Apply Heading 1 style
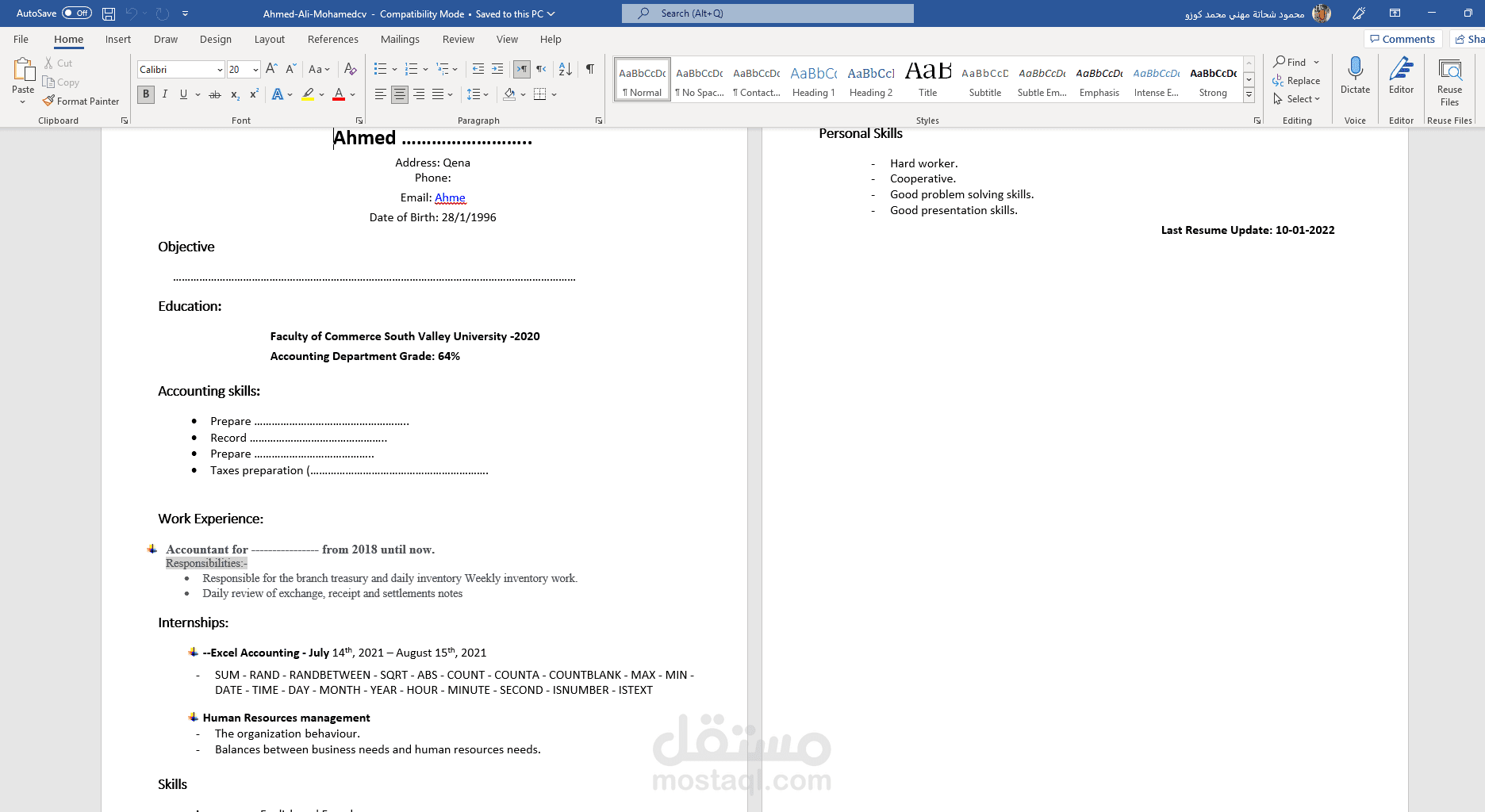Image resolution: width=1485 pixels, height=812 pixels. [814, 79]
